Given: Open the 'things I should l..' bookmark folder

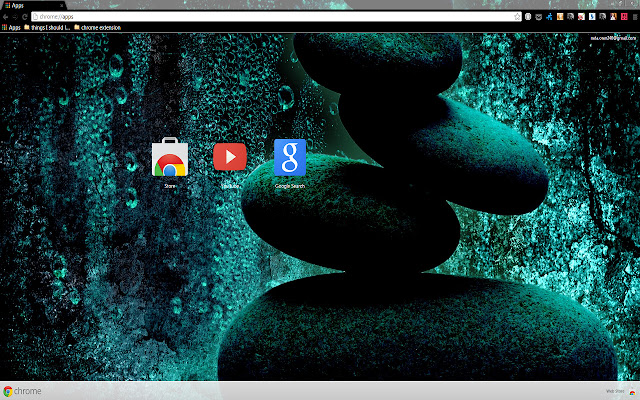Looking at the screenshot, I should coord(47,28).
